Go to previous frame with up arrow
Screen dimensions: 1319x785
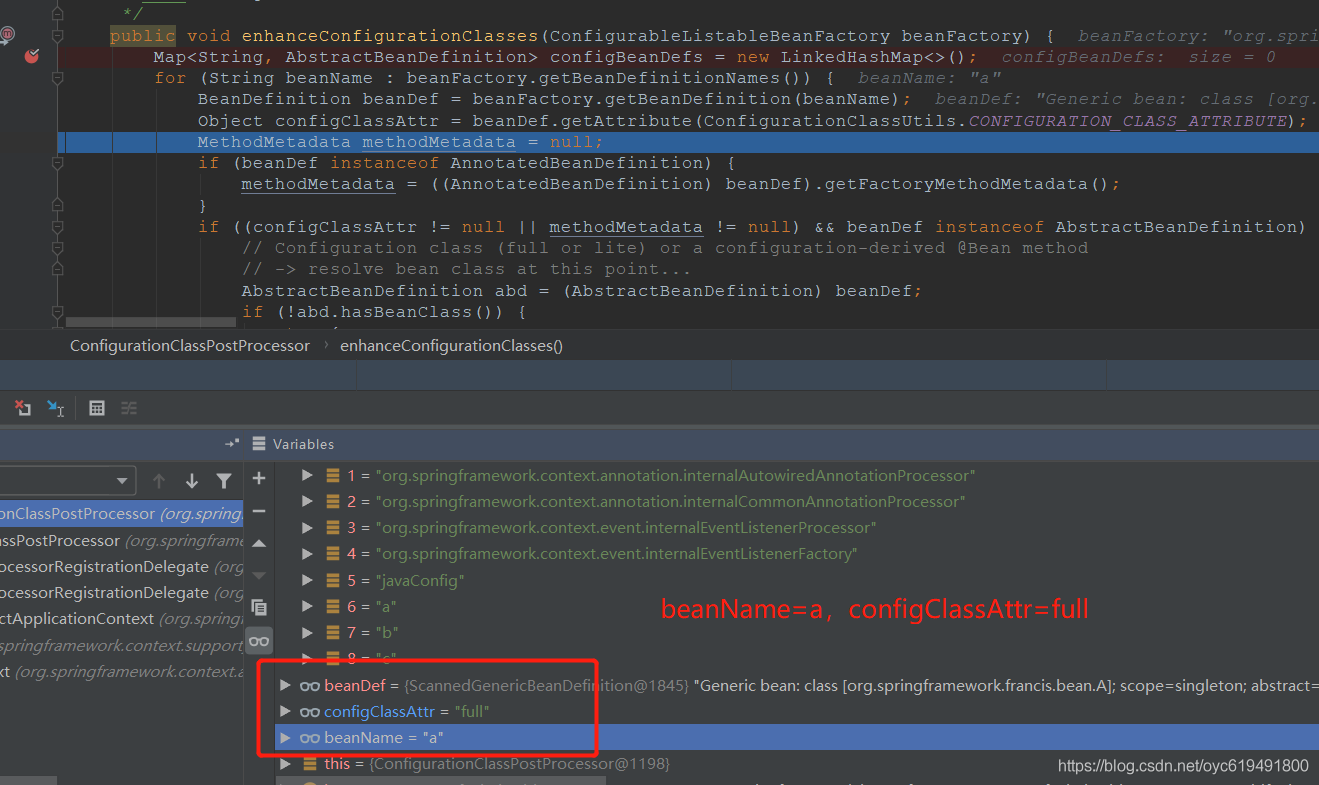pyautogui.click(x=158, y=481)
